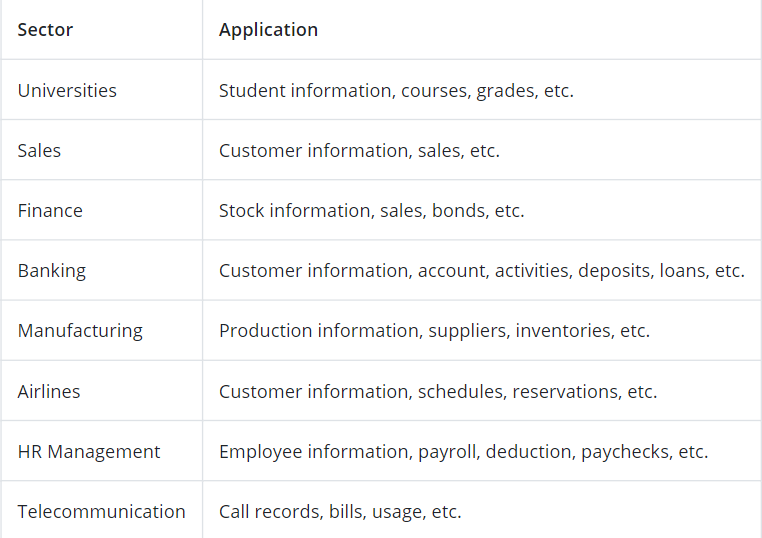
Task: Click 'Student information, courses, grades' text
Action: point(377,90)
